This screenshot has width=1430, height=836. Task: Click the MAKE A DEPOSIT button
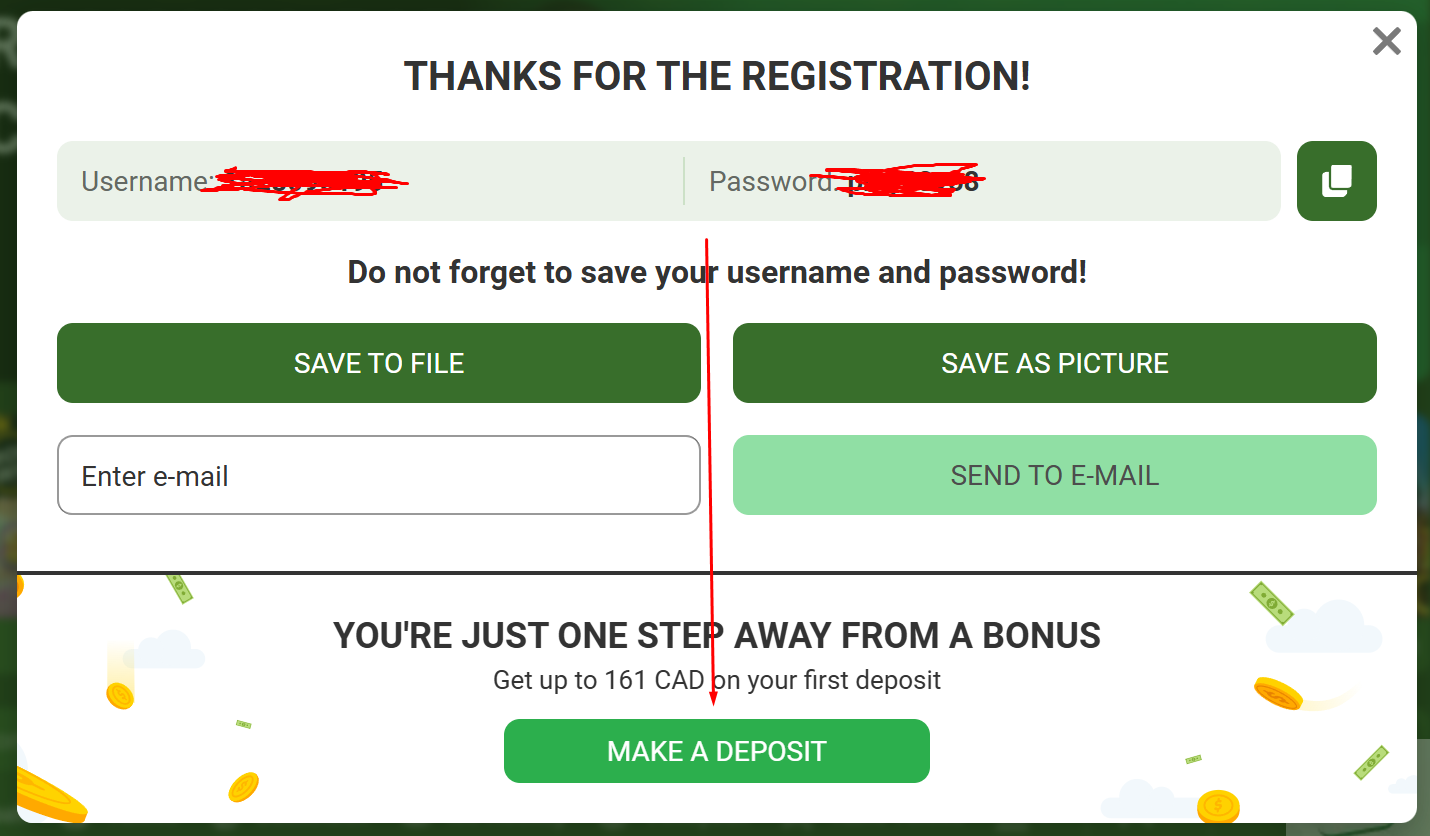tap(716, 751)
